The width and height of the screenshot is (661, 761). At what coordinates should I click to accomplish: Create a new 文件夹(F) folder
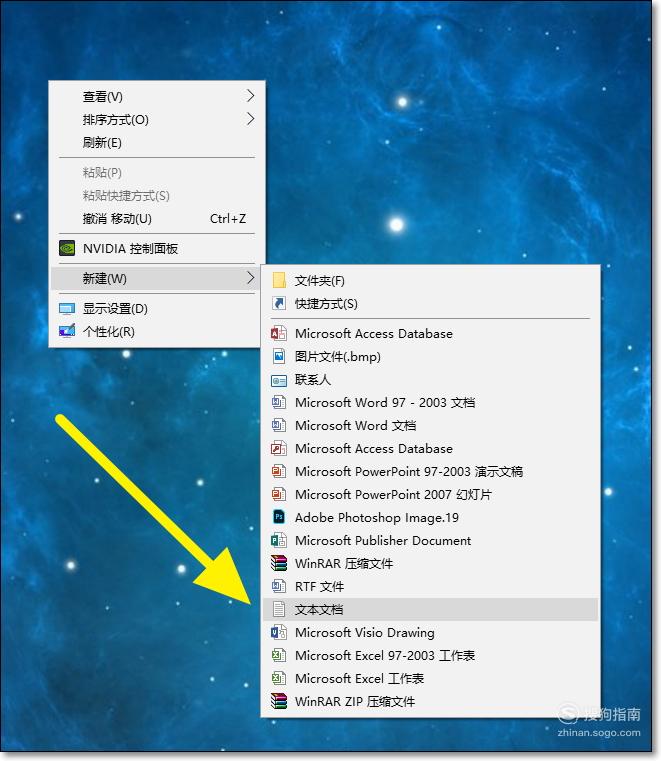[430, 281]
